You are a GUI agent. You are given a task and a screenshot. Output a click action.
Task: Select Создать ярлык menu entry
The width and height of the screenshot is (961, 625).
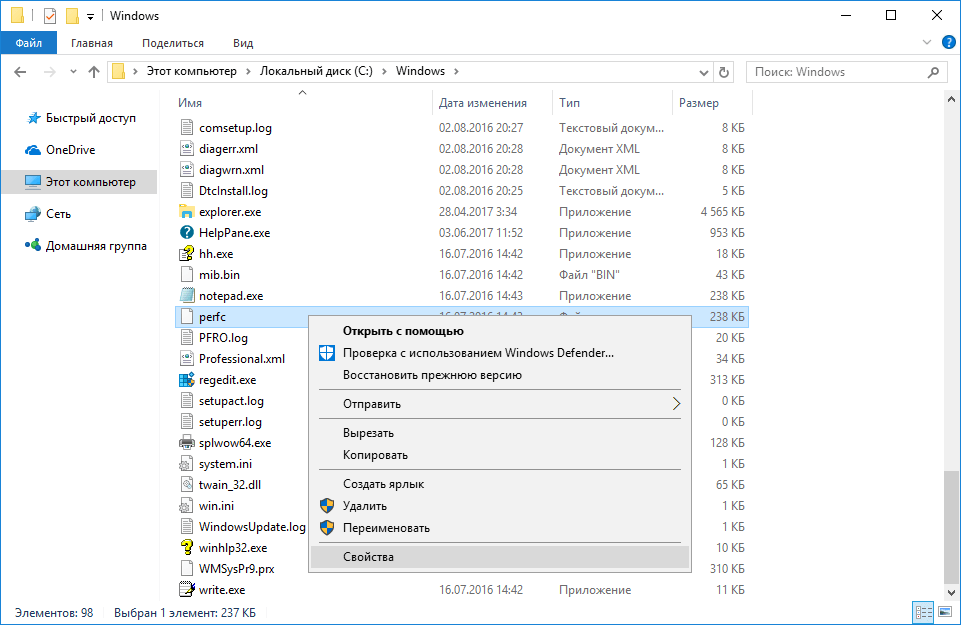(x=499, y=483)
